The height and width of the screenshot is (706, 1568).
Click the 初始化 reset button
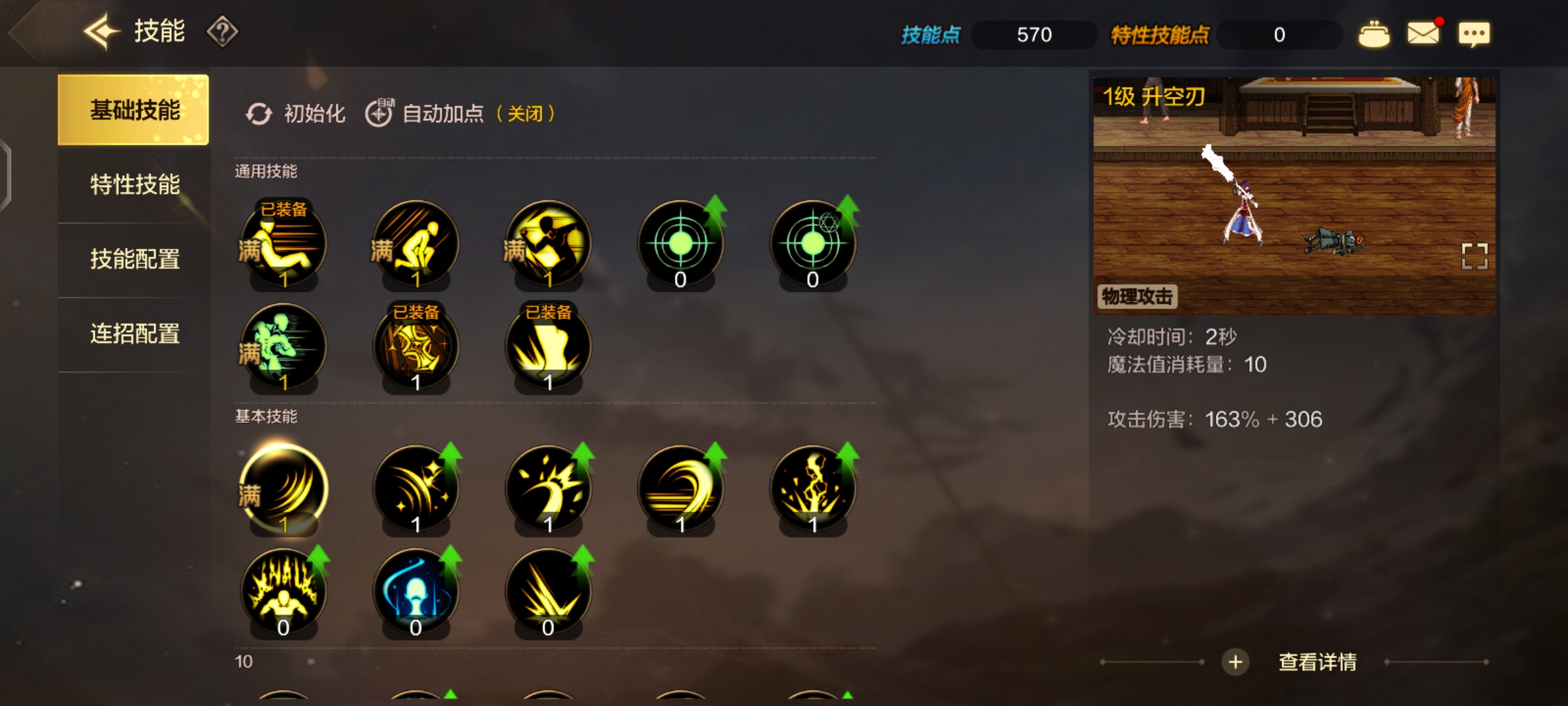click(x=295, y=113)
